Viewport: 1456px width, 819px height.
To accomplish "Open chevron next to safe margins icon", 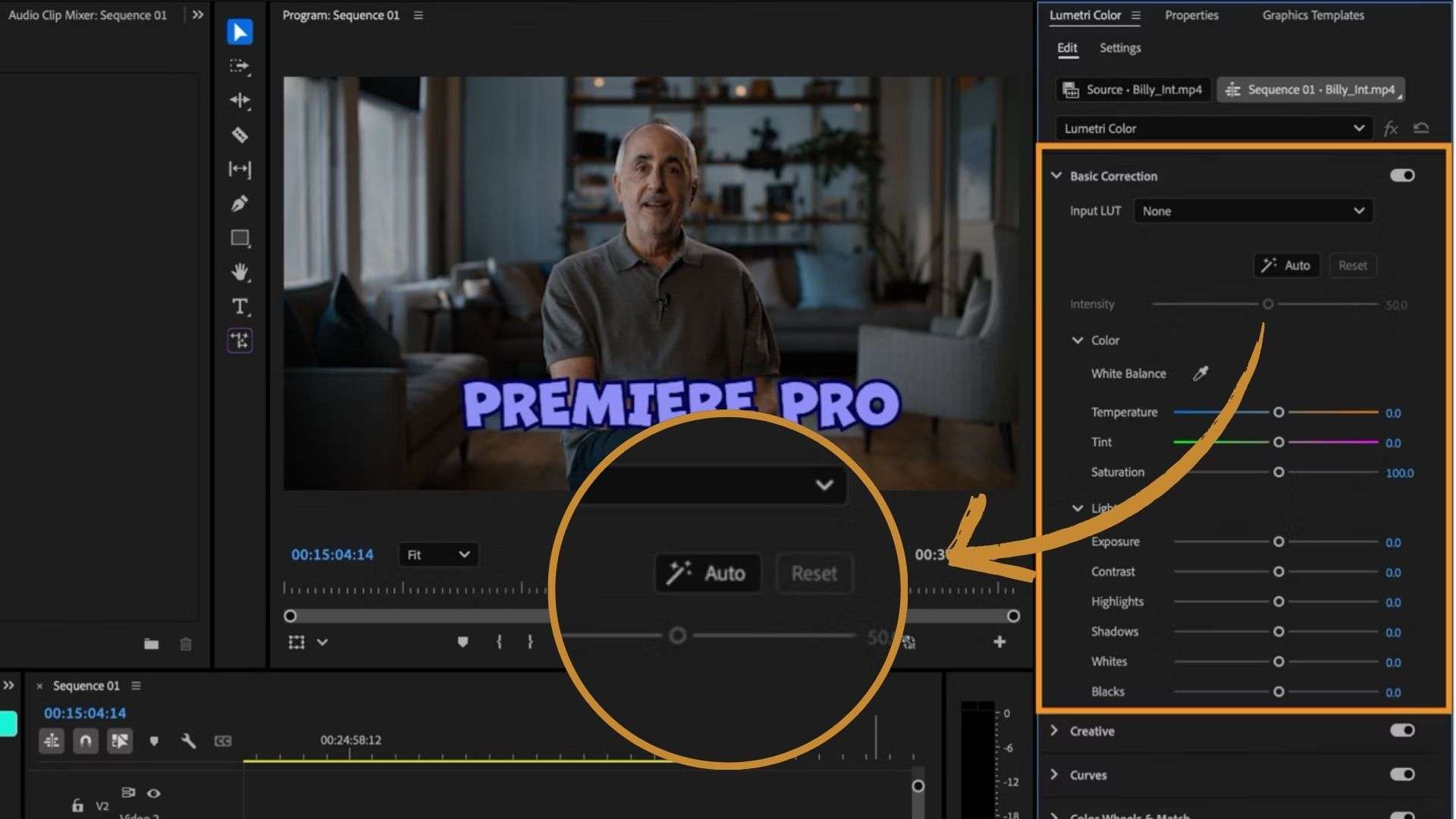I will coord(322,642).
